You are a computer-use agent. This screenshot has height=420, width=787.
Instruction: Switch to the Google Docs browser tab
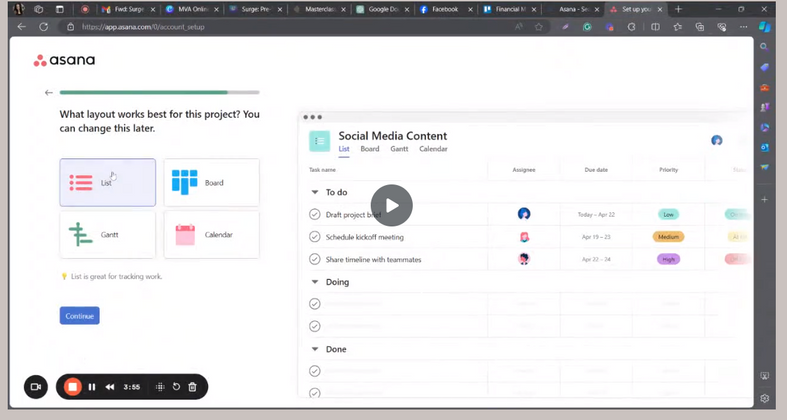(383, 9)
